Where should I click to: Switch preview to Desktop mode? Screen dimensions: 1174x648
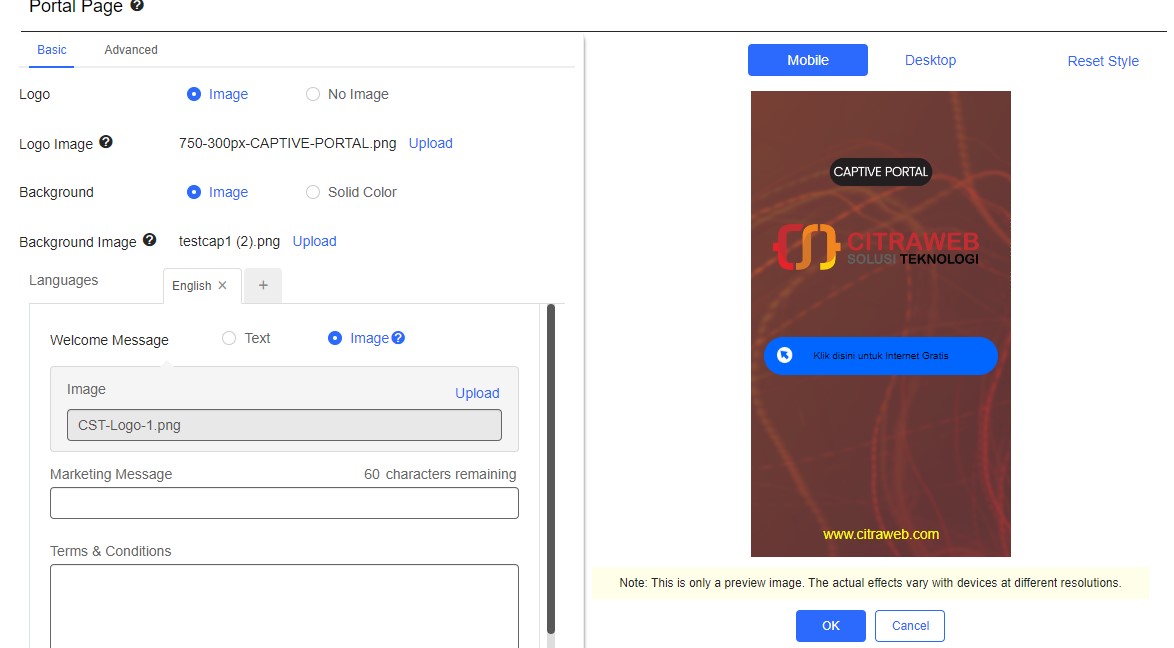(x=930, y=59)
